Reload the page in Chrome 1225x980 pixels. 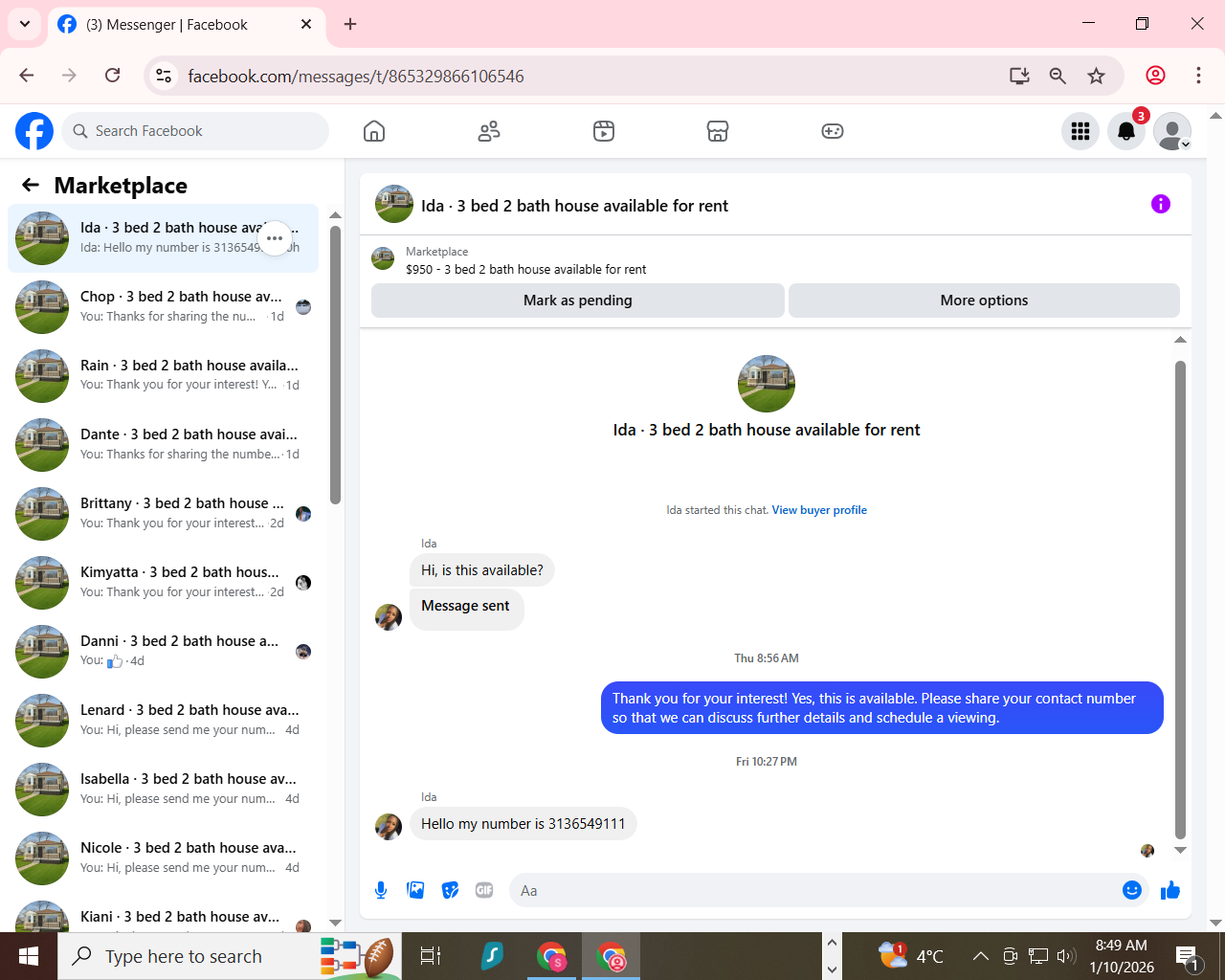pos(113,76)
